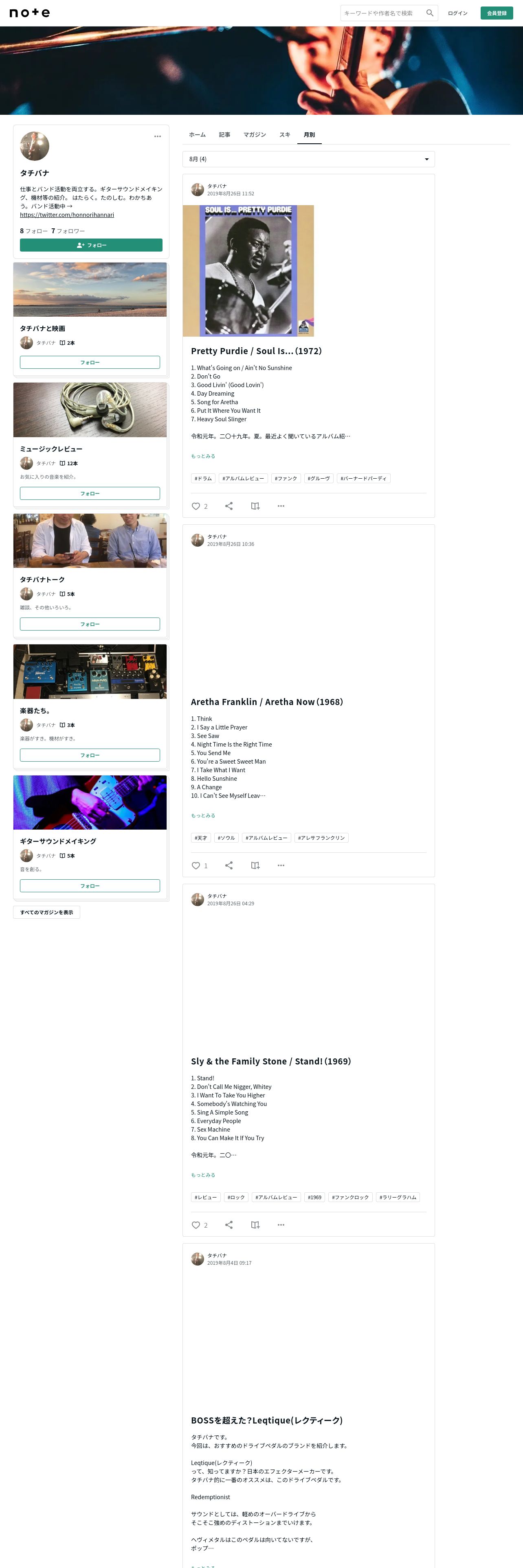Click the search magnifier icon
This screenshot has width=523, height=1568.
point(430,13)
